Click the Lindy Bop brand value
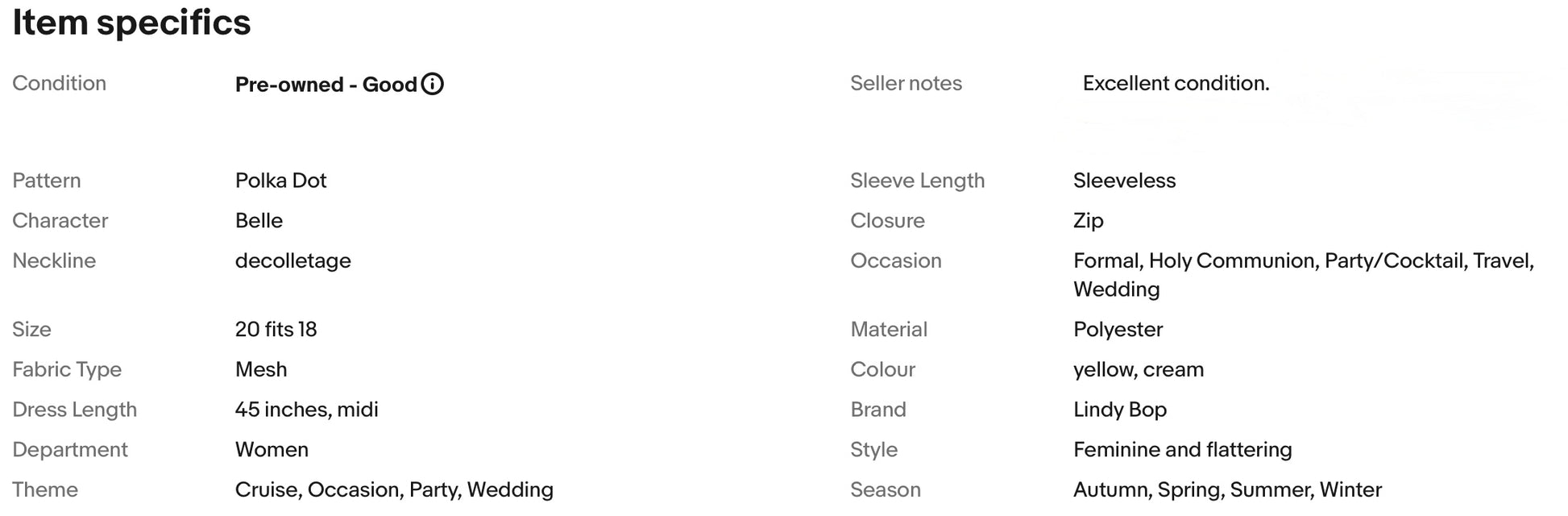 [1119, 410]
